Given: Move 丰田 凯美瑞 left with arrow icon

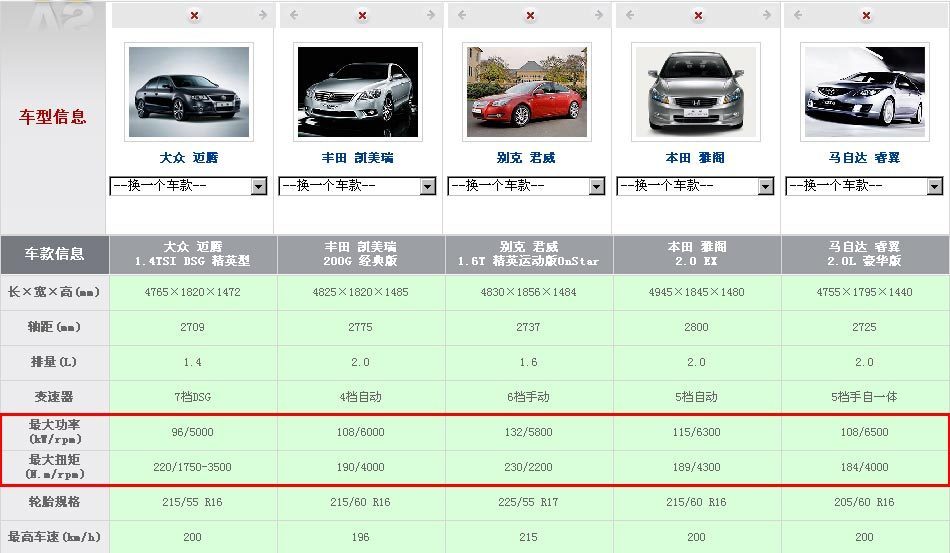Looking at the screenshot, I should pos(293,16).
